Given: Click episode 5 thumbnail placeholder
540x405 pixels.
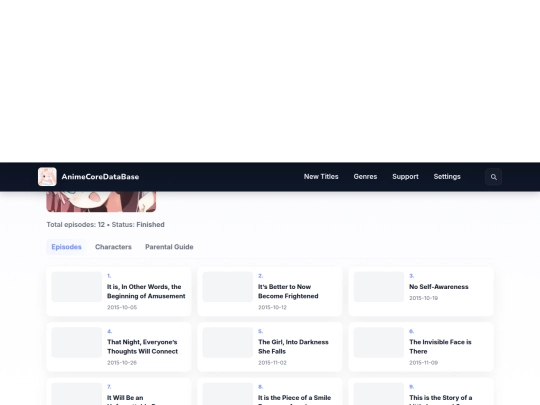Looking at the screenshot, I should (228, 342).
